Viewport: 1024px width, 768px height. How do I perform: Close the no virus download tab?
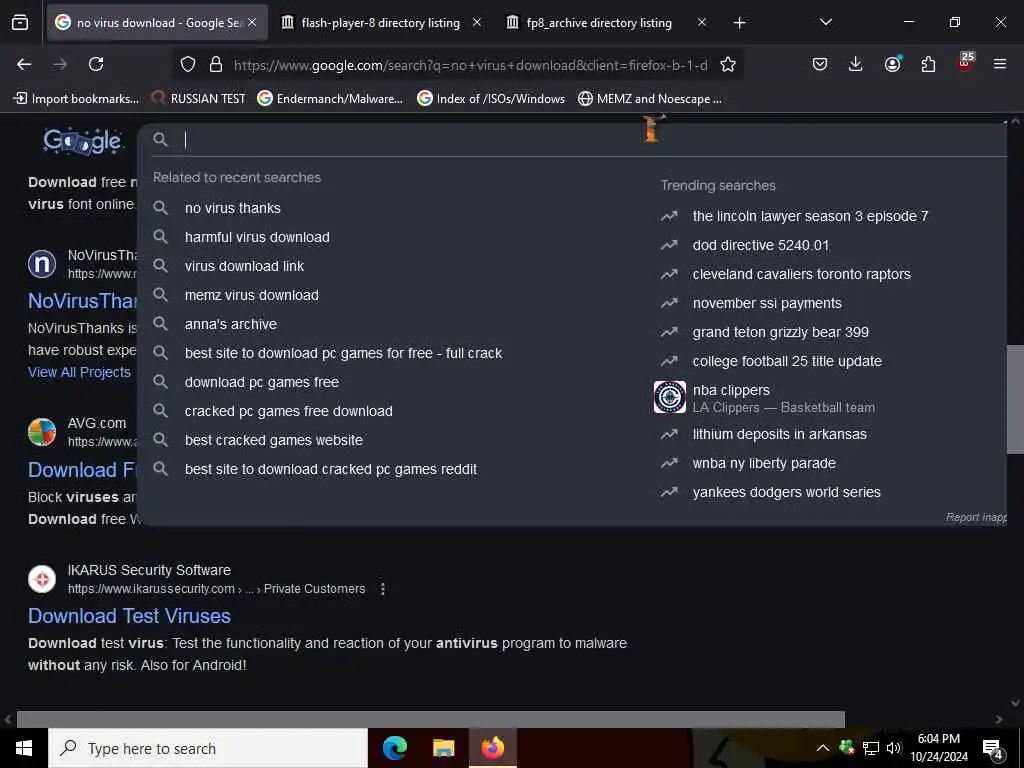click(x=252, y=22)
